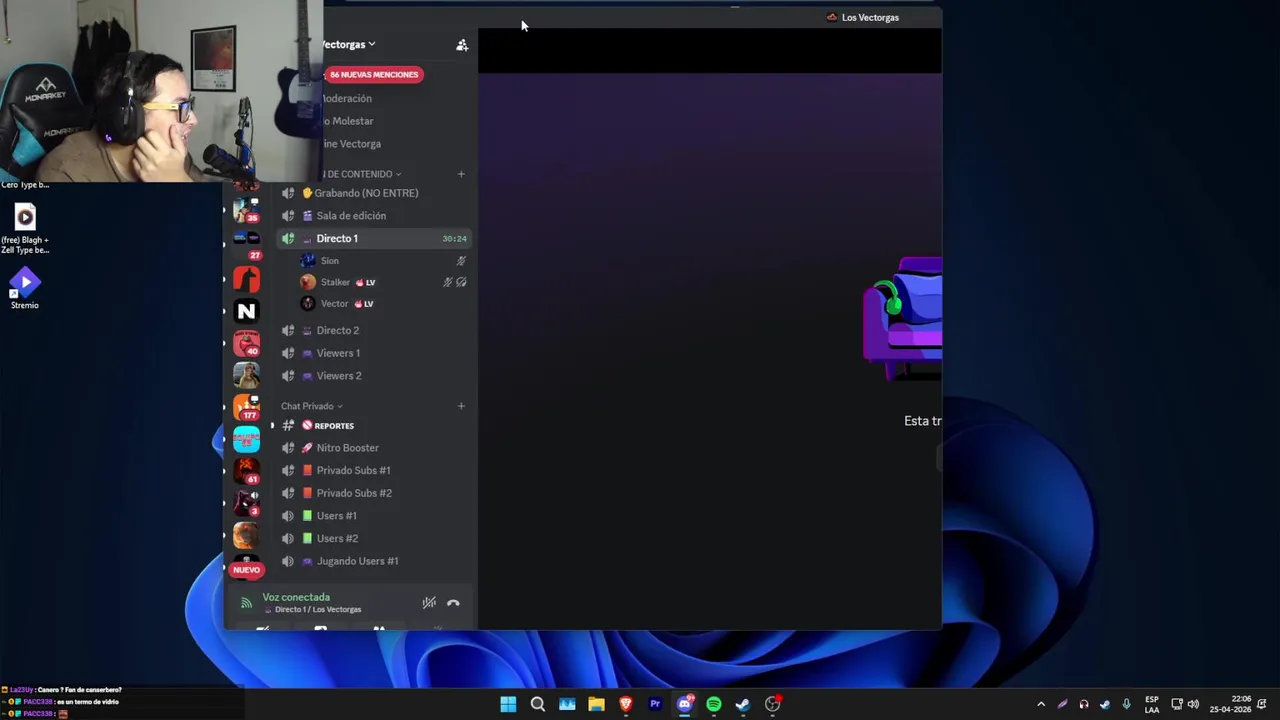Show hidden system tray icons
1280x720 pixels.
(1041, 704)
